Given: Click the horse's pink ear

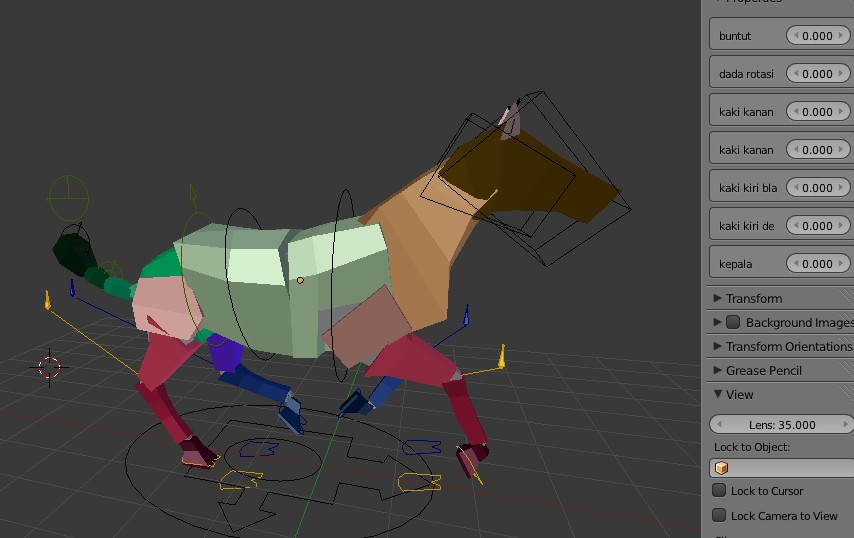Looking at the screenshot, I should [x=511, y=121].
